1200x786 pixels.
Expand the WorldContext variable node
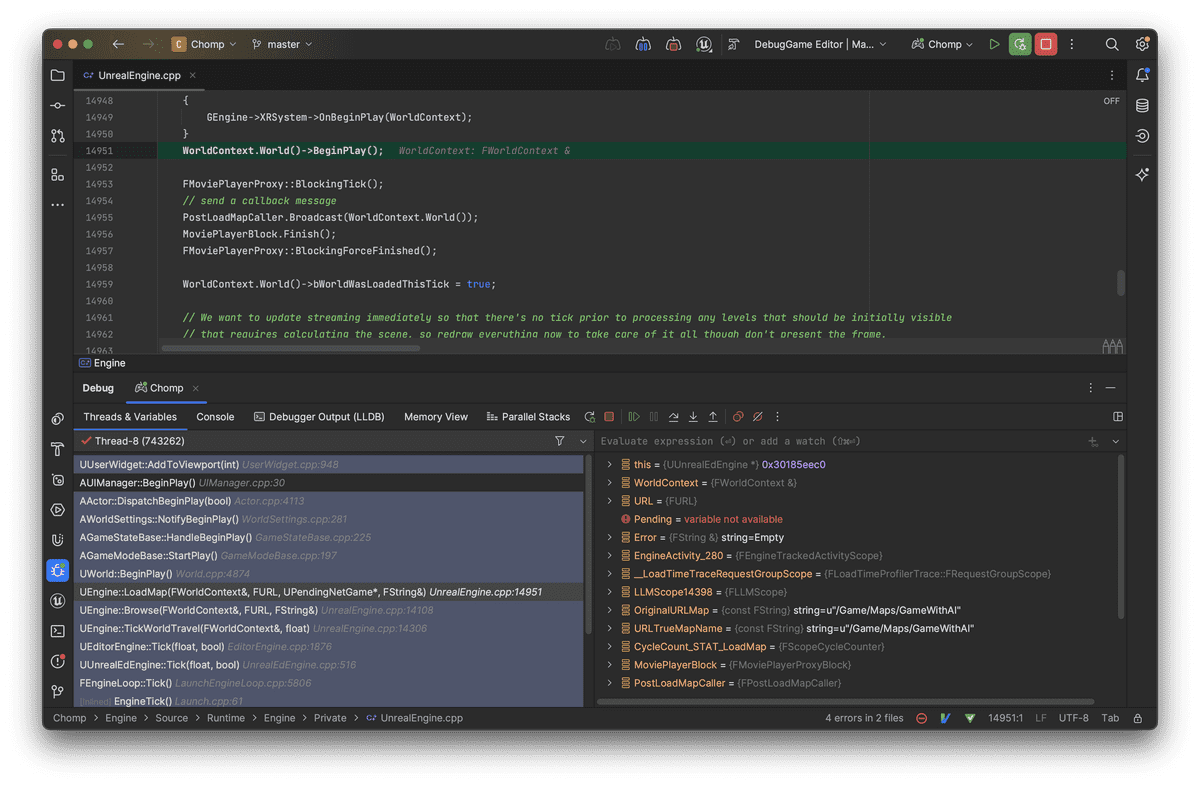(609, 483)
